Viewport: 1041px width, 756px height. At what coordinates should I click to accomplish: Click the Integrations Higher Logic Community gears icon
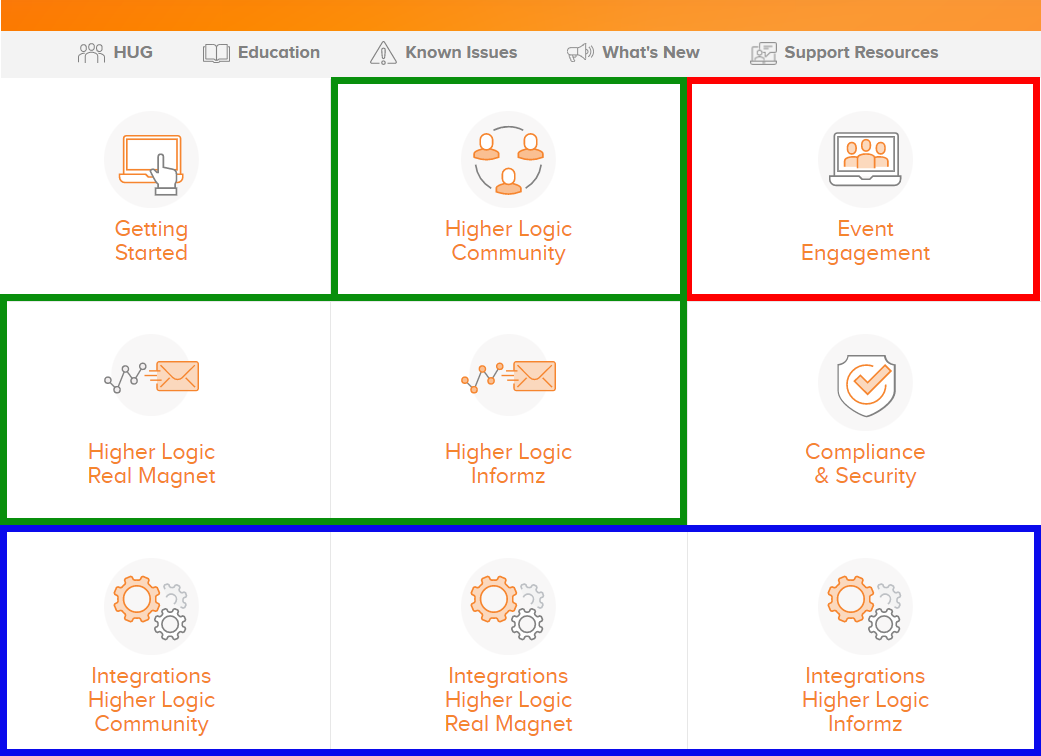(x=151, y=607)
